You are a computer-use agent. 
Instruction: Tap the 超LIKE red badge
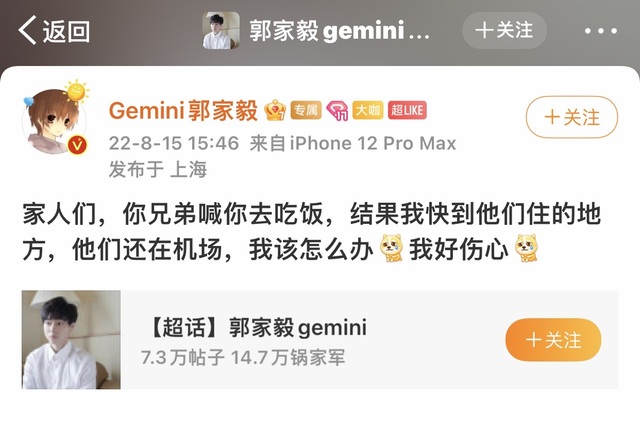click(407, 110)
